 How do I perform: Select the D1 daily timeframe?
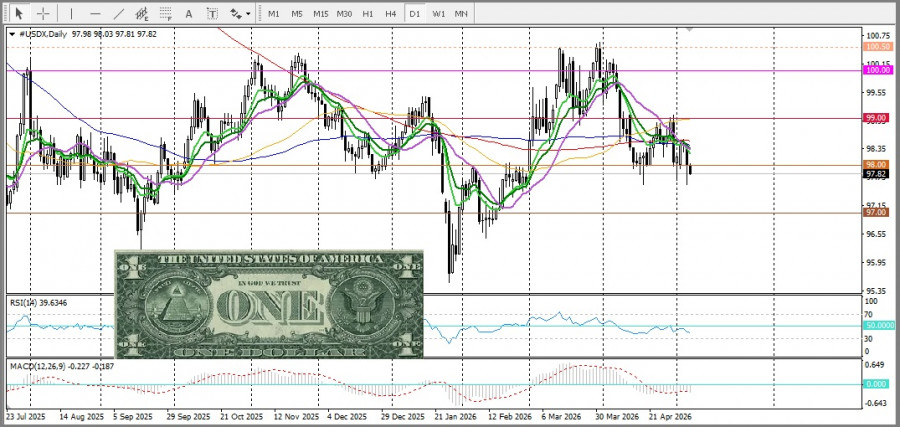point(414,13)
